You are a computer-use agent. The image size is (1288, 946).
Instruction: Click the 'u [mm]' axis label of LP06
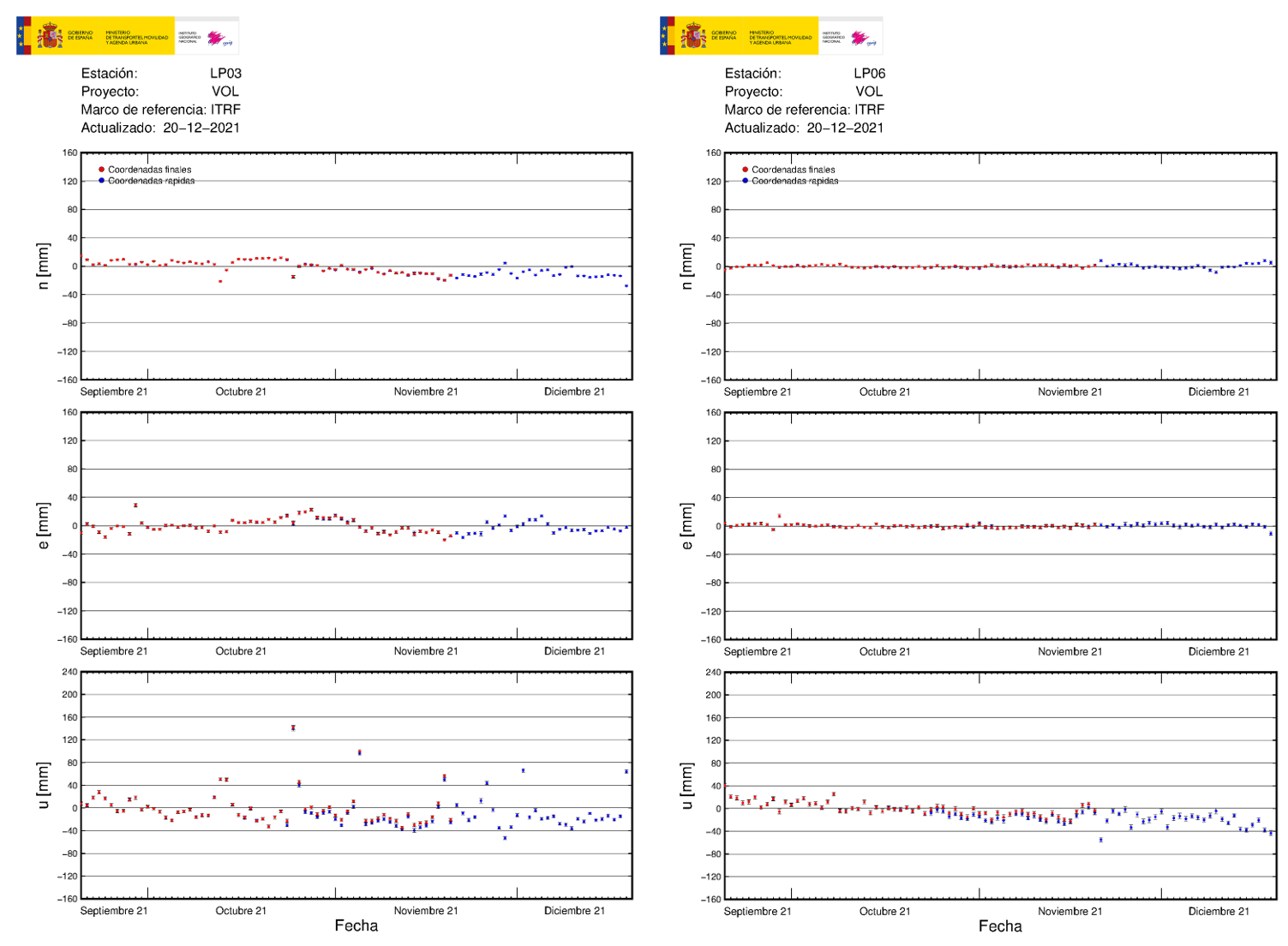686,786
